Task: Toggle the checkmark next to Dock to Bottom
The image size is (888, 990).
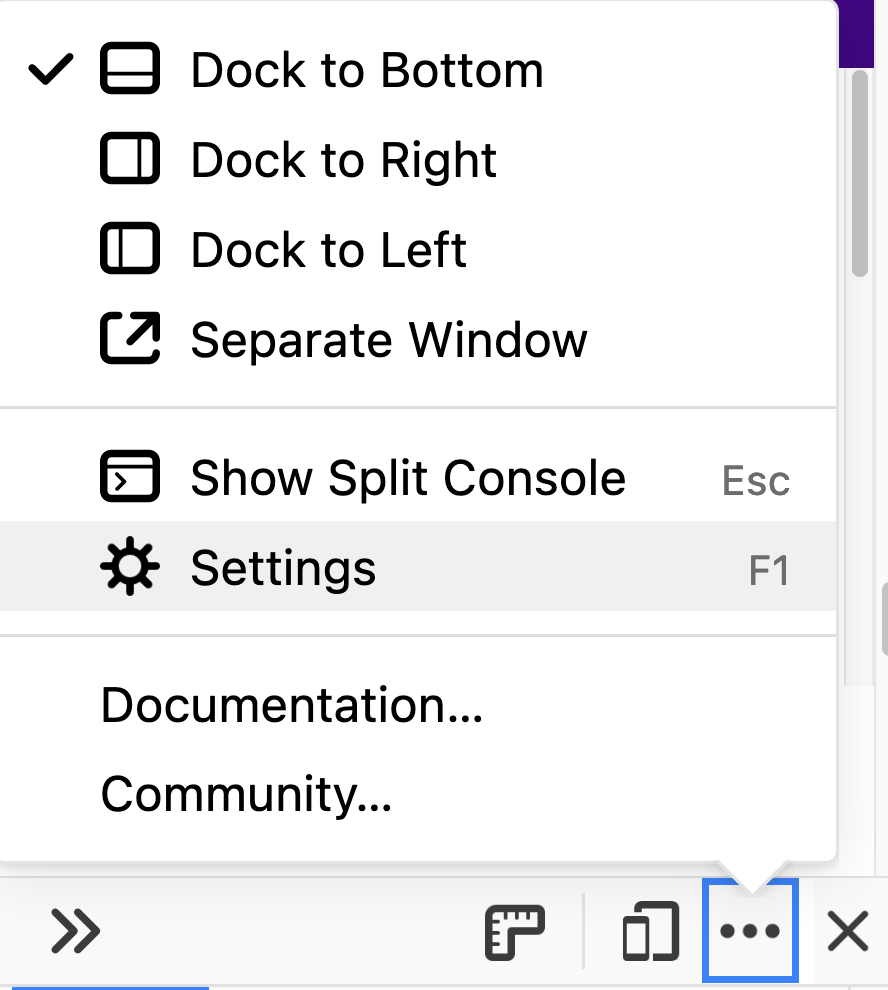Action: 50,69
